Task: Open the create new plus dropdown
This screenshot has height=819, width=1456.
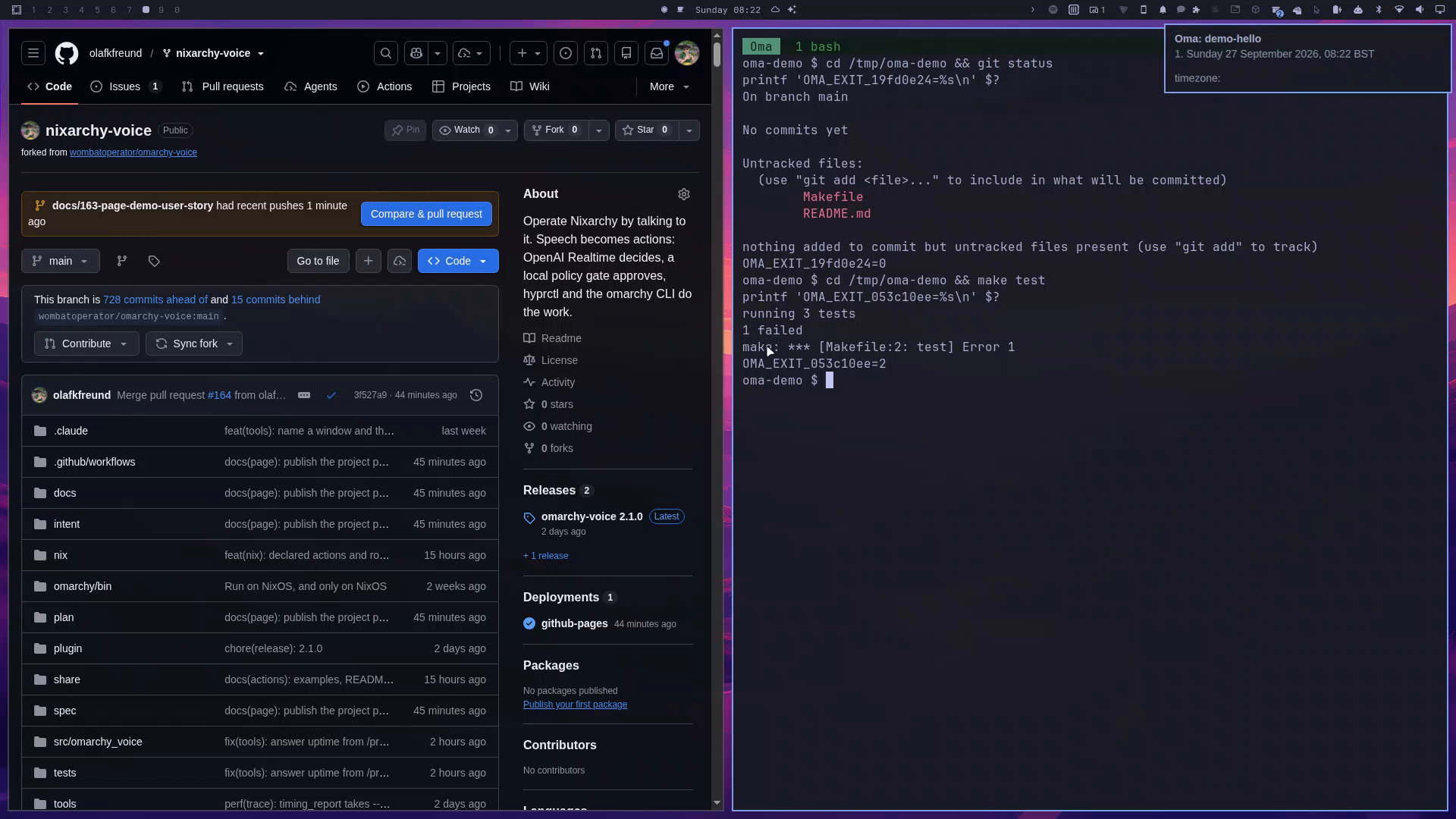Action: [529, 53]
